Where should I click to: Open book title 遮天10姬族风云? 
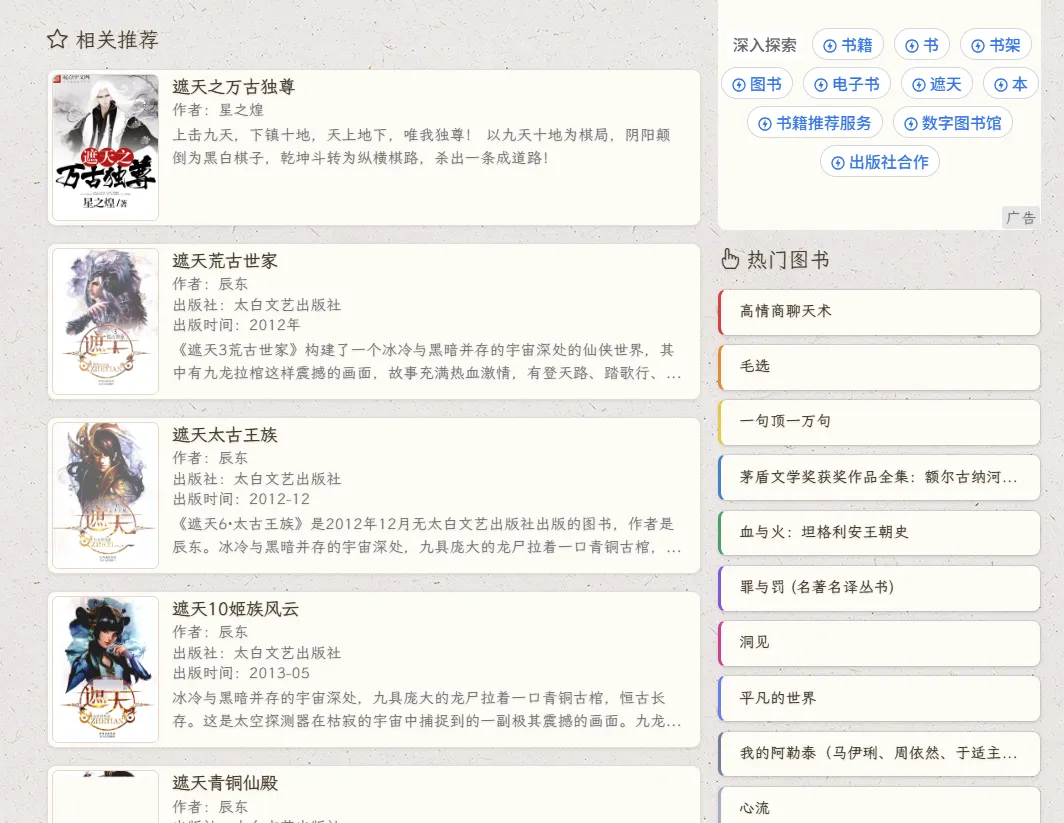coord(235,609)
